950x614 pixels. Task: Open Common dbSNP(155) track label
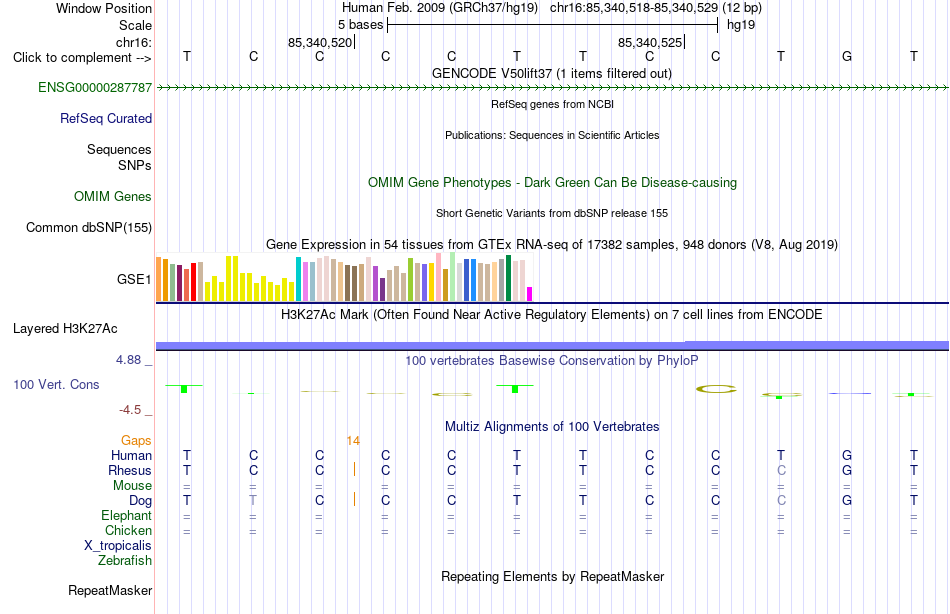89,227
